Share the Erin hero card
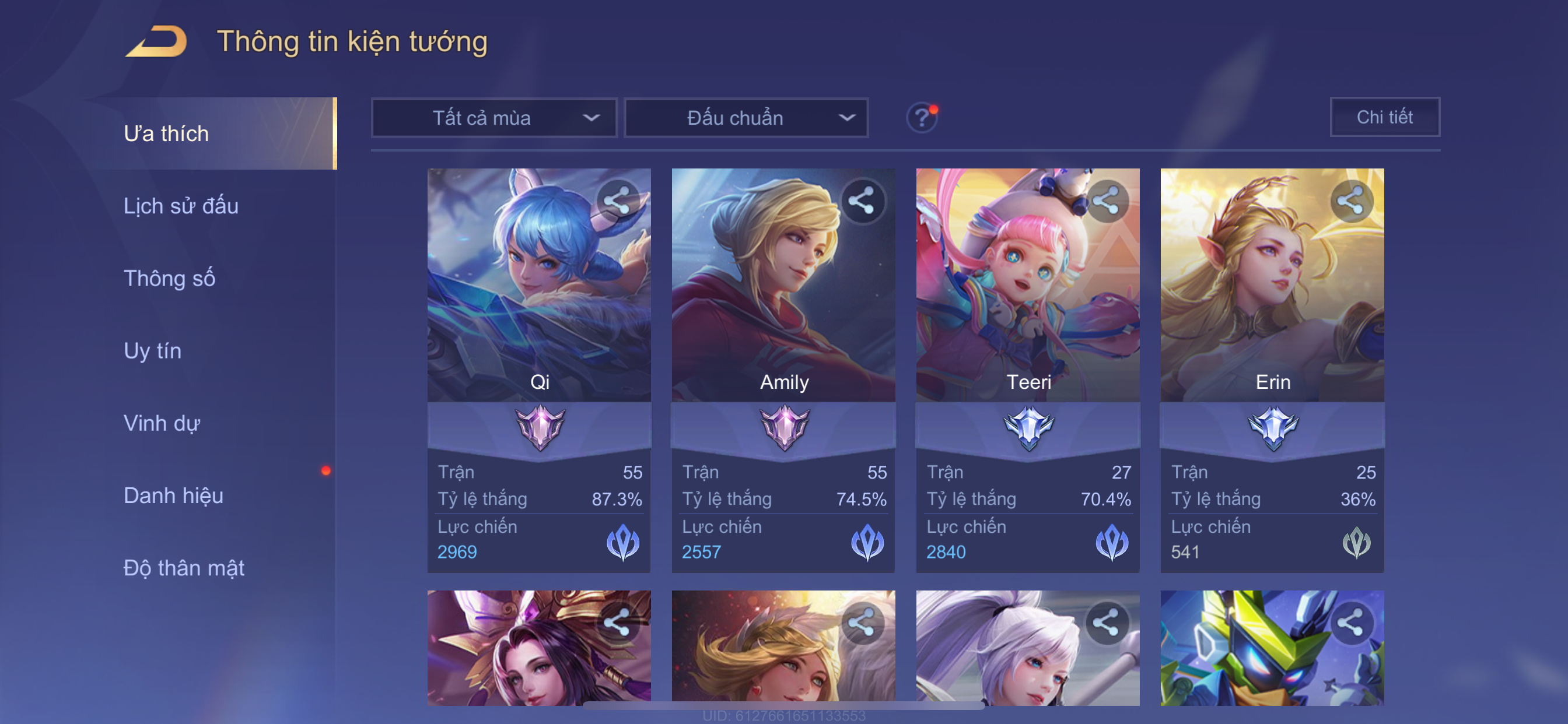Image resolution: width=1568 pixels, height=724 pixels. point(1352,201)
